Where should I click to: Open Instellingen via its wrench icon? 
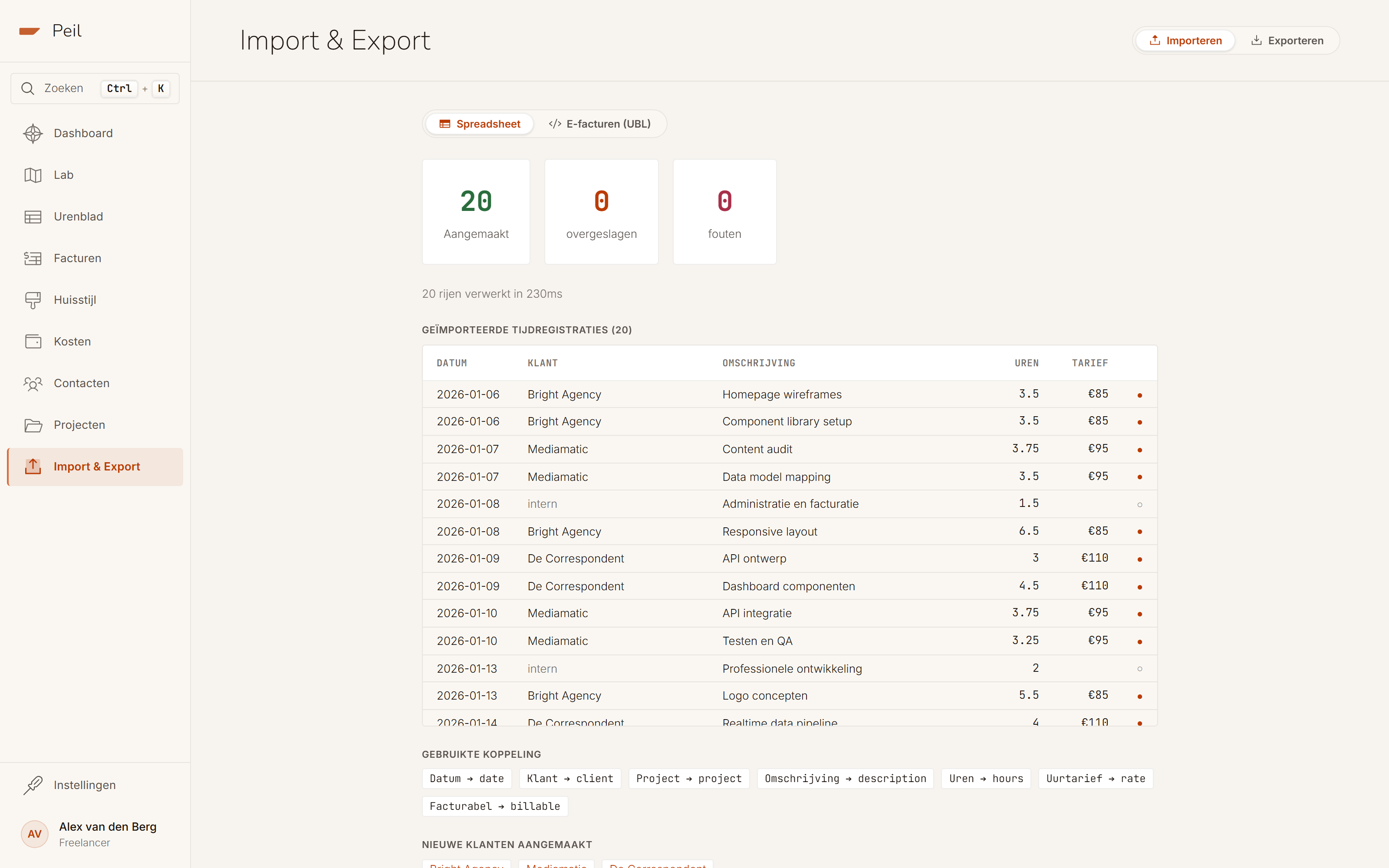pos(33,786)
